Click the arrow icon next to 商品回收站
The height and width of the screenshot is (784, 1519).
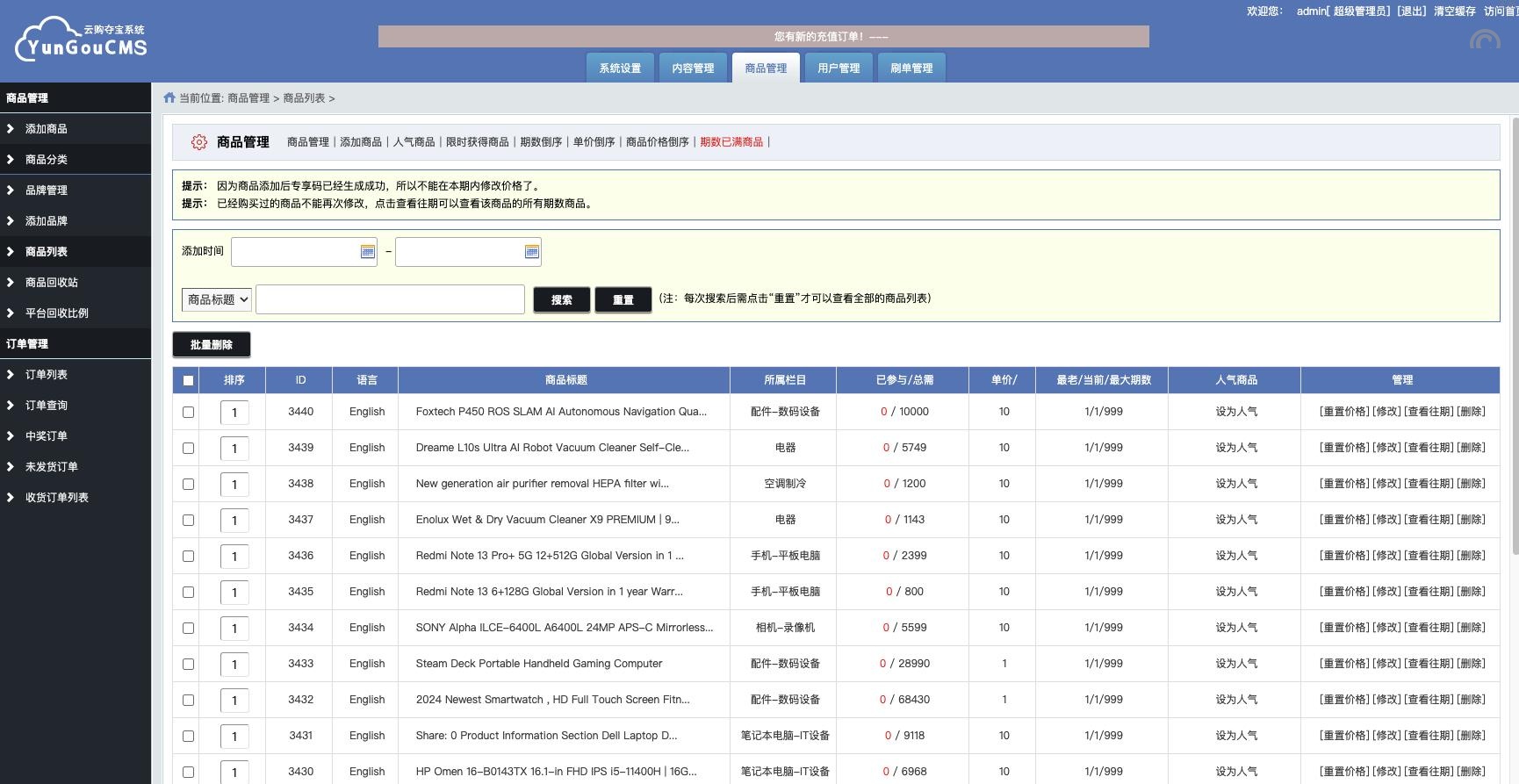click(x=11, y=283)
